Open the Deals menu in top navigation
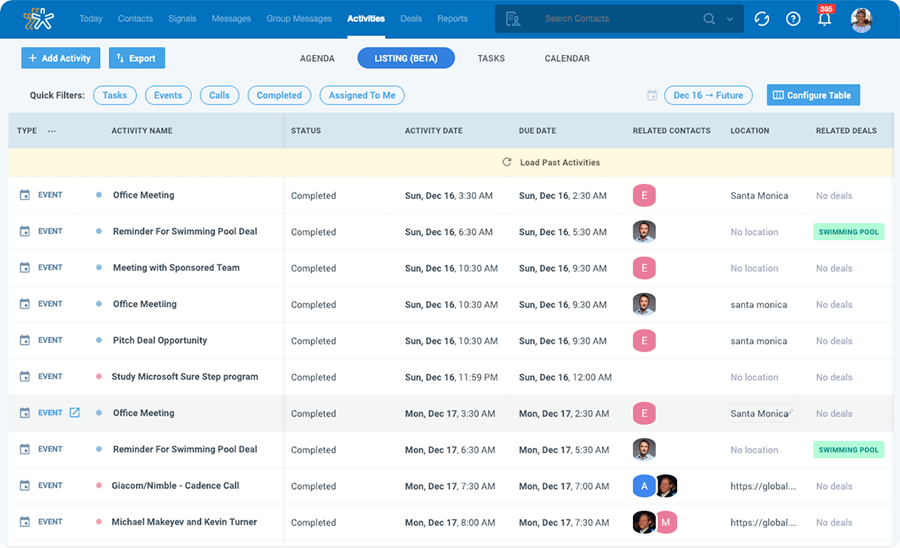The height and width of the screenshot is (548, 900). (410, 19)
